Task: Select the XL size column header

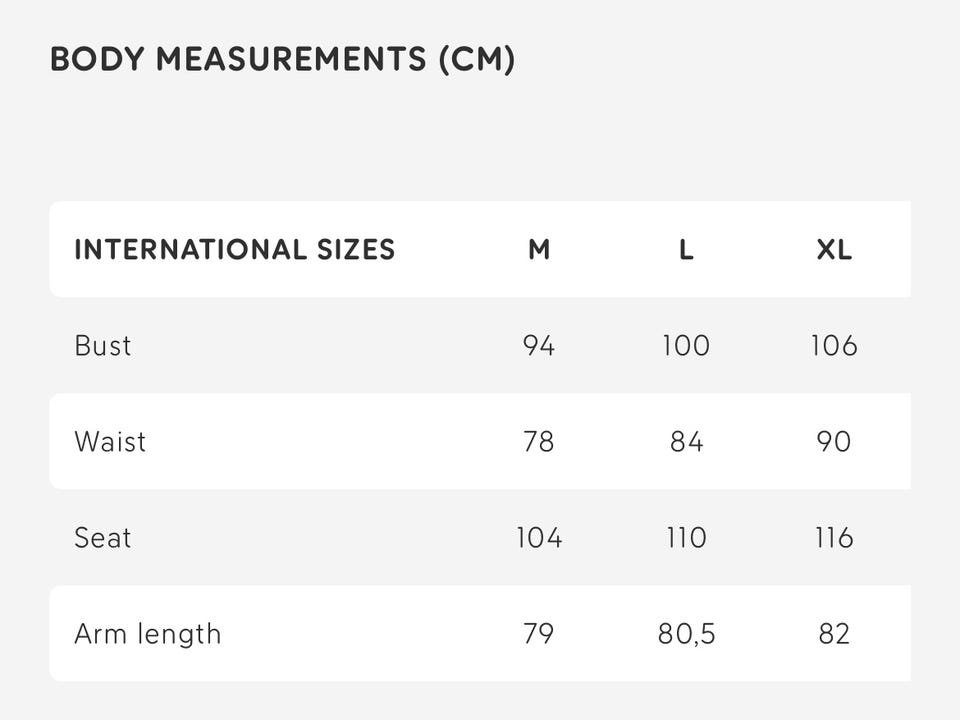Action: pyautogui.click(x=834, y=249)
